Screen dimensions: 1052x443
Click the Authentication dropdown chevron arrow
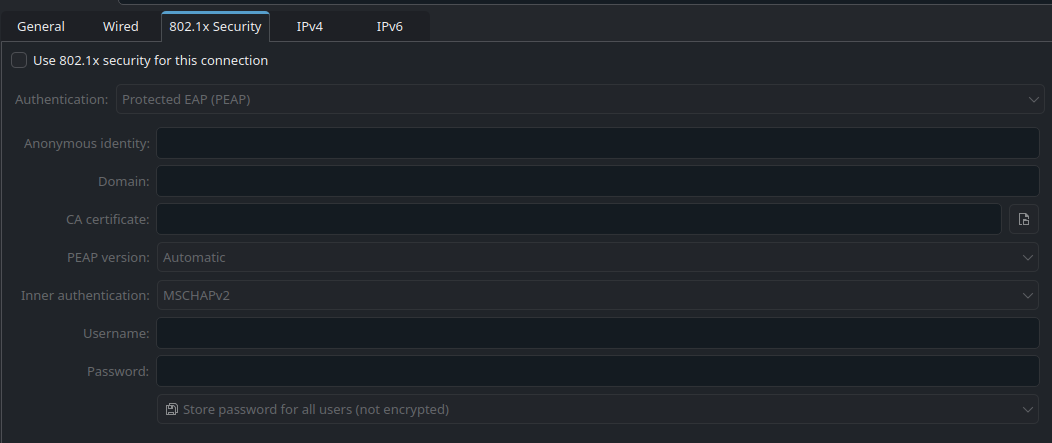click(1034, 99)
